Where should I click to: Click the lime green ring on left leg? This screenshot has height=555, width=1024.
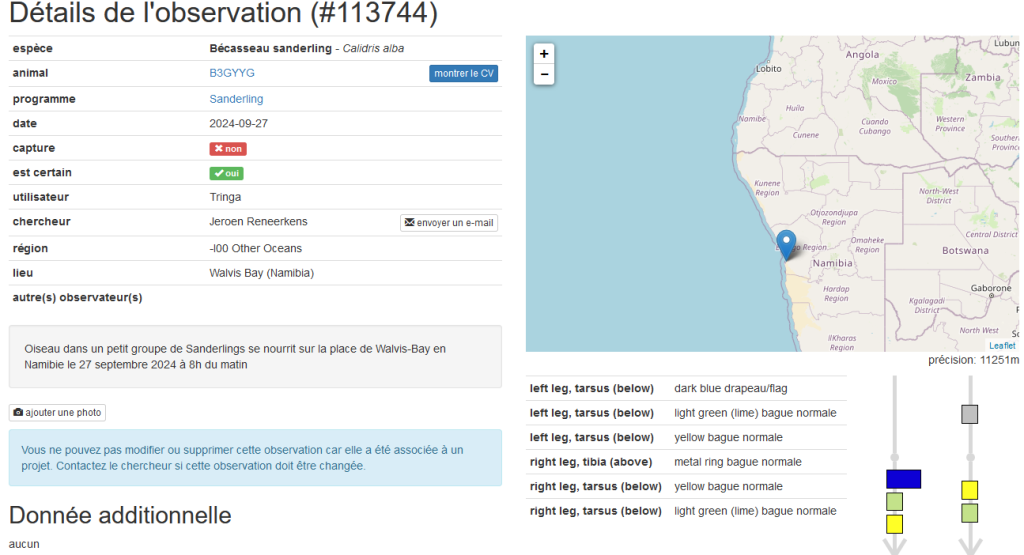click(x=894, y=501)
